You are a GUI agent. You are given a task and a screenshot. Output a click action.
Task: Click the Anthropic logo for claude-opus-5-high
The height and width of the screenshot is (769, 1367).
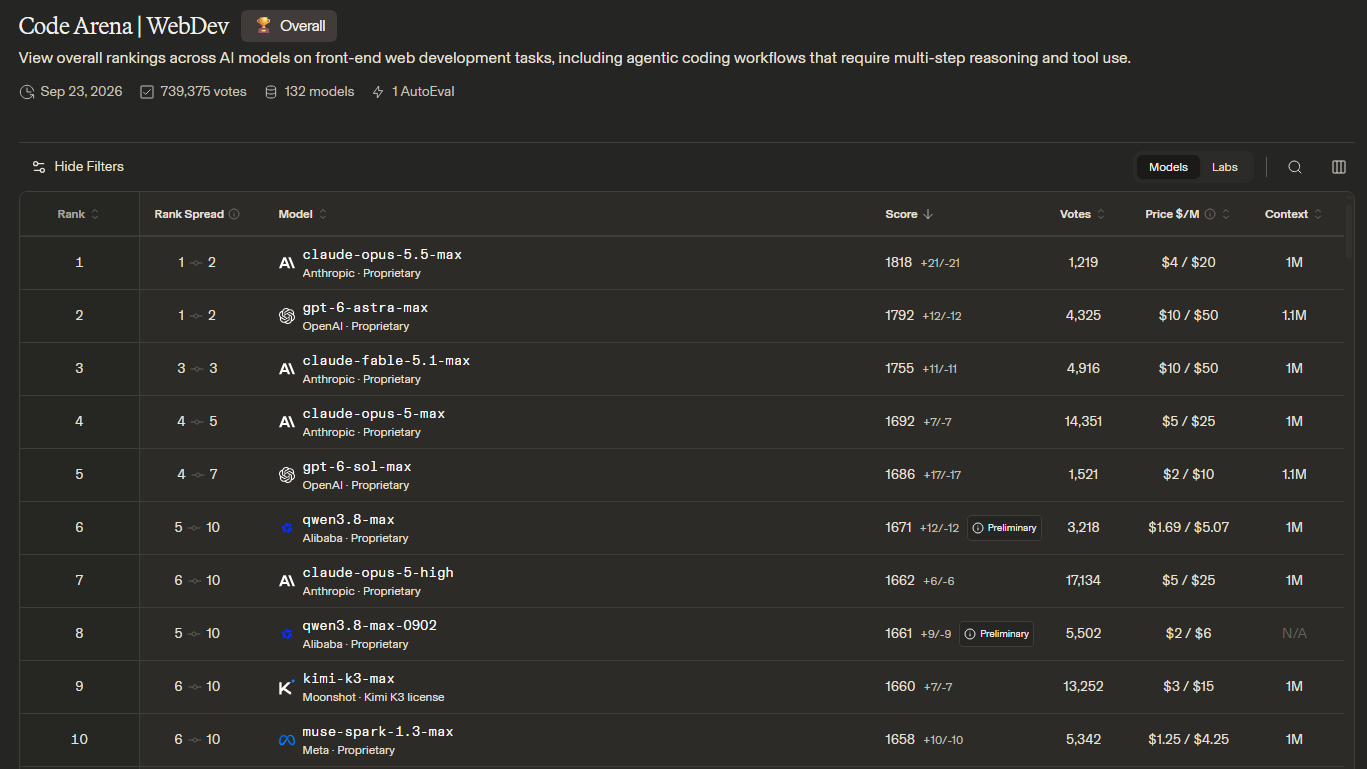point(287,581)
